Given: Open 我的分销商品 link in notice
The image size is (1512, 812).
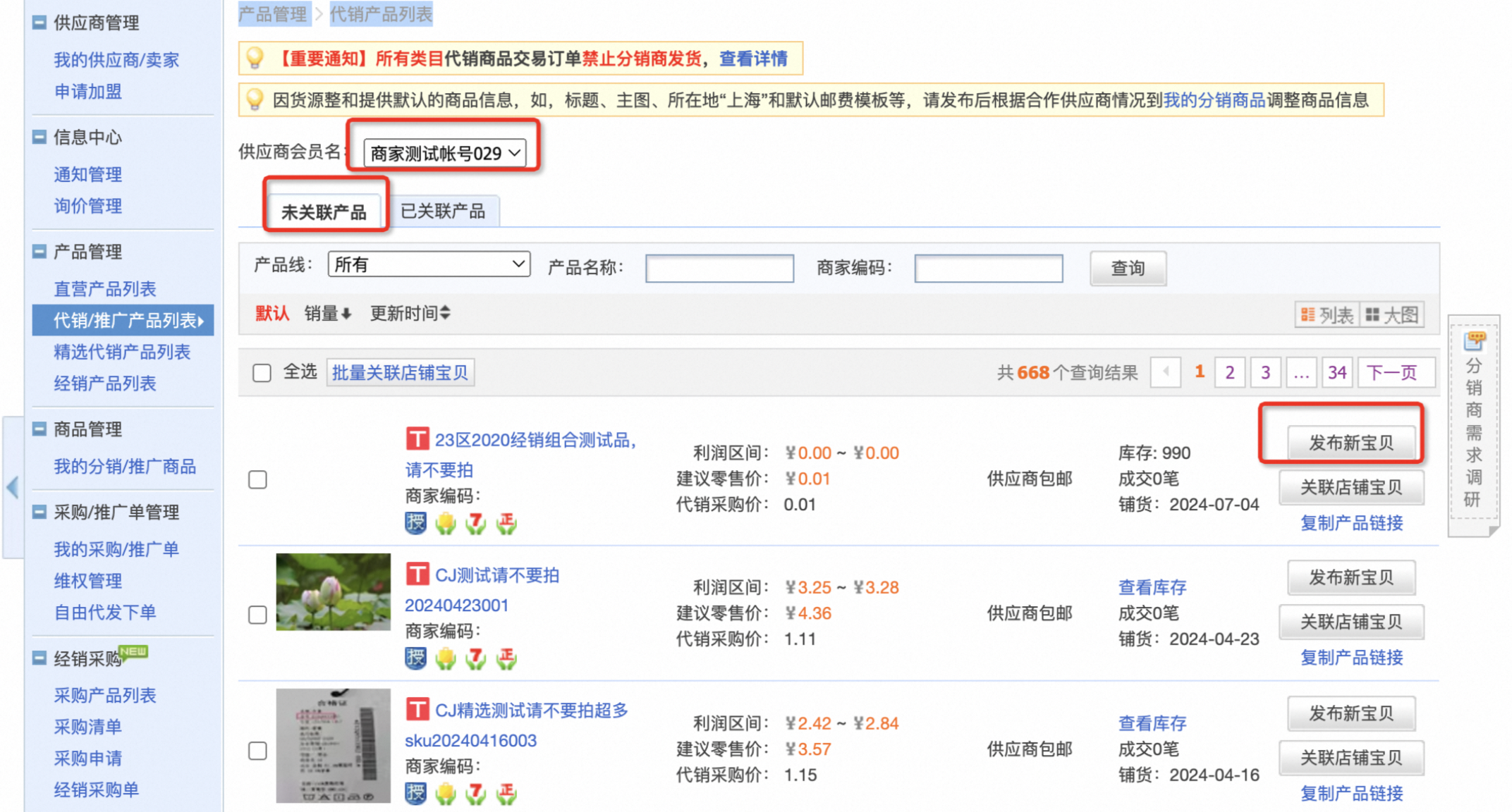Looking at the screenshot, I should coord(1214,100).
